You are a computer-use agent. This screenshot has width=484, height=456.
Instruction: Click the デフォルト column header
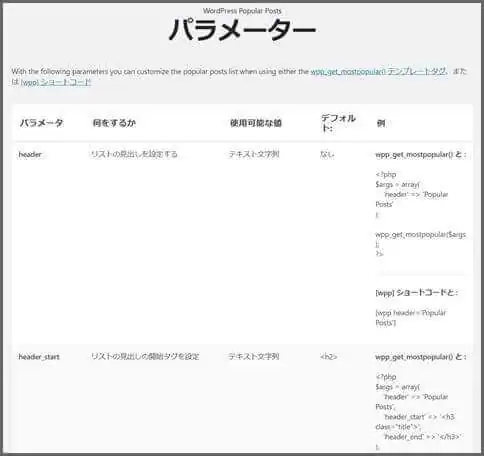(x=338, y=123)
